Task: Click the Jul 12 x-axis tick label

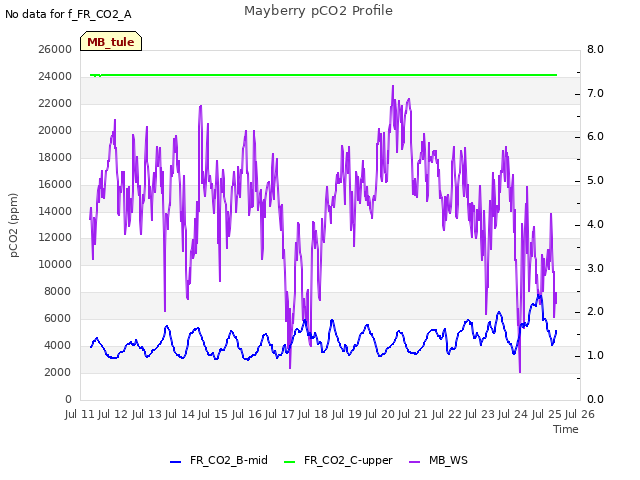Action: pos(113,414)
